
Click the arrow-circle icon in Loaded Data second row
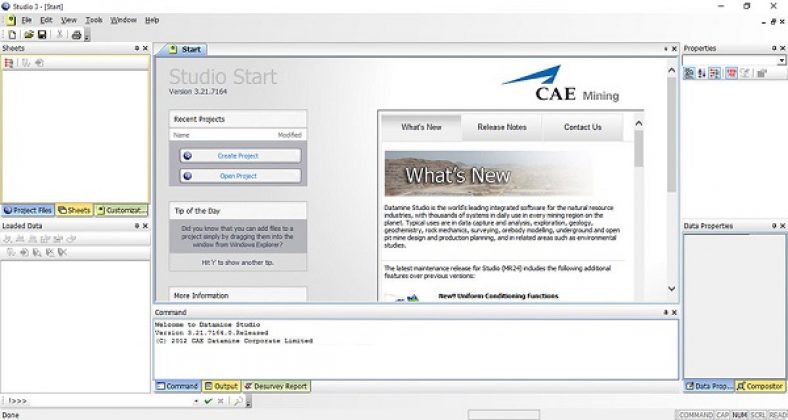pyautogui.click(x=24, y=253)
